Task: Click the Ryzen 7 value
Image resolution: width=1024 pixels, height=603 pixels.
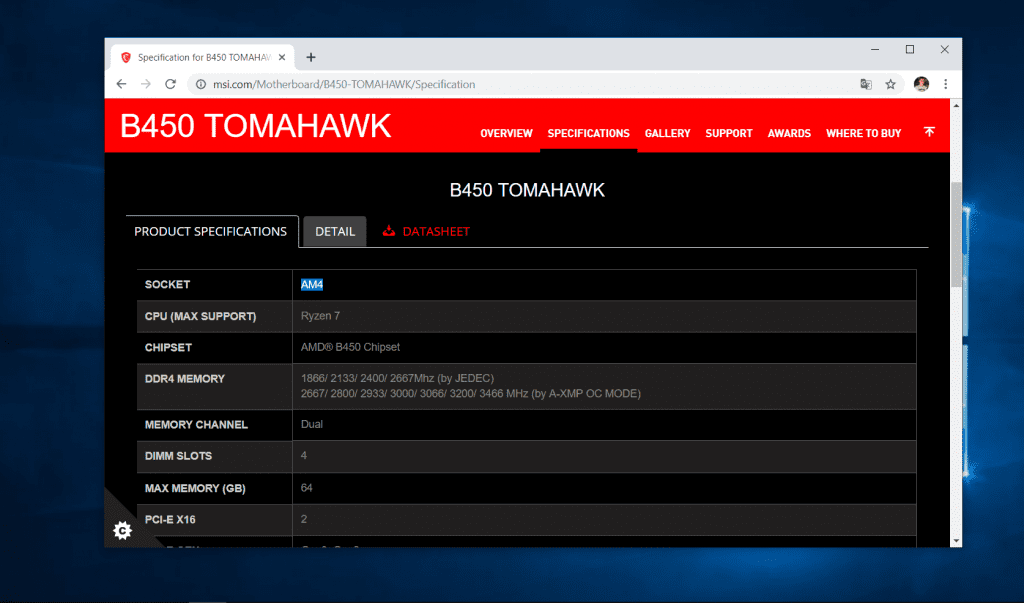Action: [320, 316]
